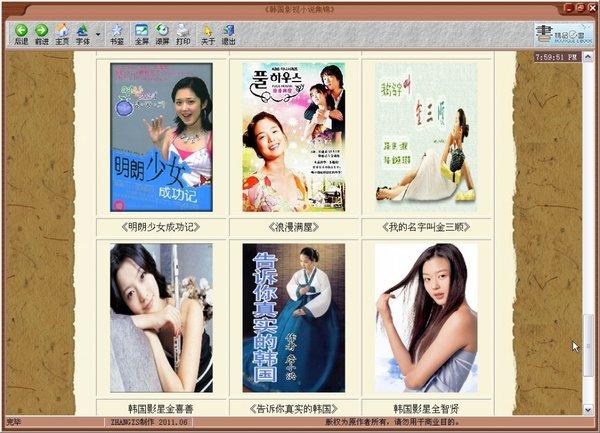Open the 我的名字叫金三顺 cover image
Image resolution: width=600 pixels, height=433 pixels.
tap(426, 137)
